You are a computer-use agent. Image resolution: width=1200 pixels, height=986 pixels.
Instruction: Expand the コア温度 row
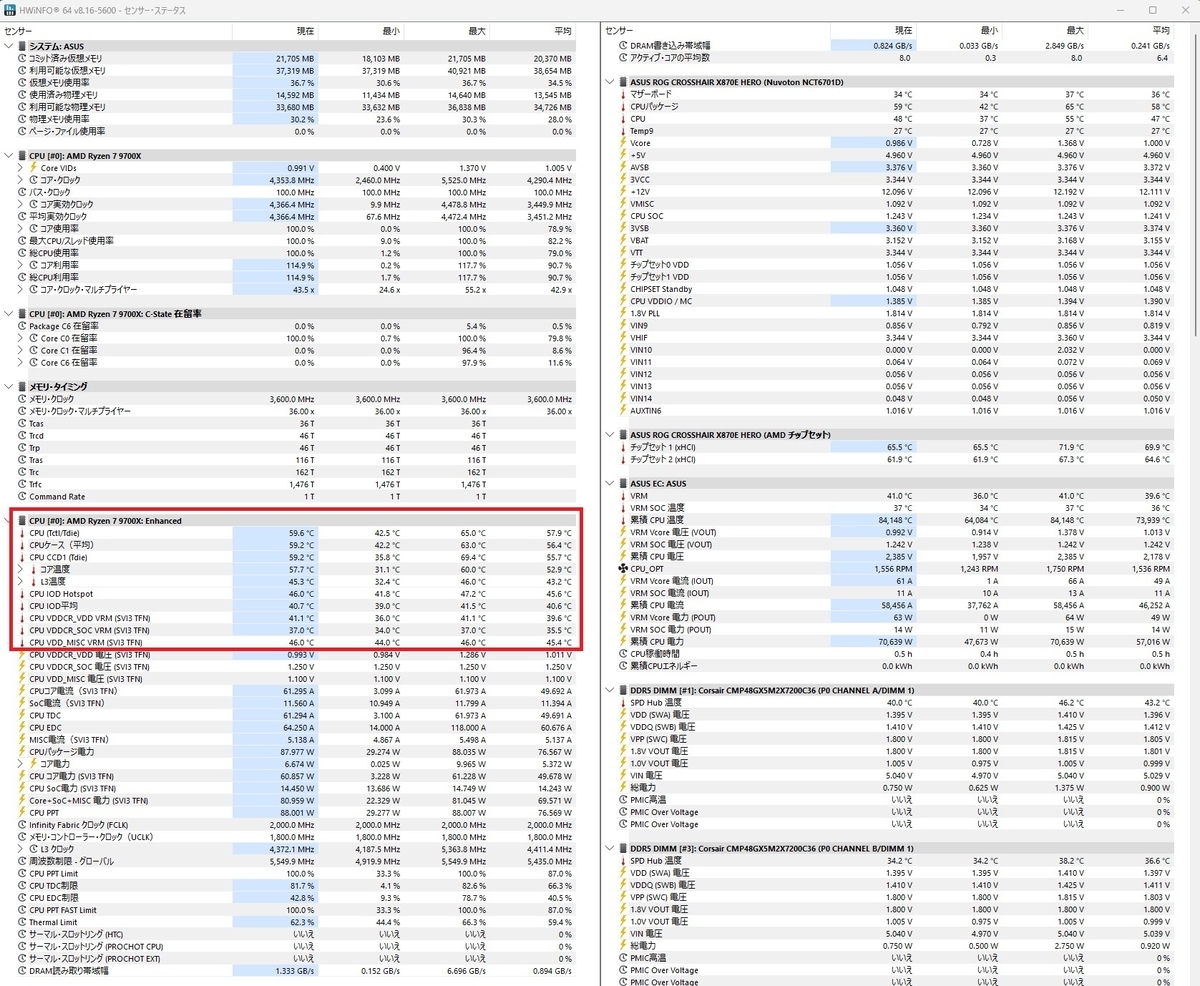tap(21, 569)
